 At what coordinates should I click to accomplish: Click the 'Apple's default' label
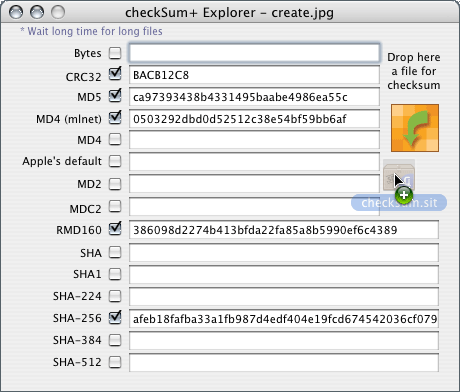(62, 161)
